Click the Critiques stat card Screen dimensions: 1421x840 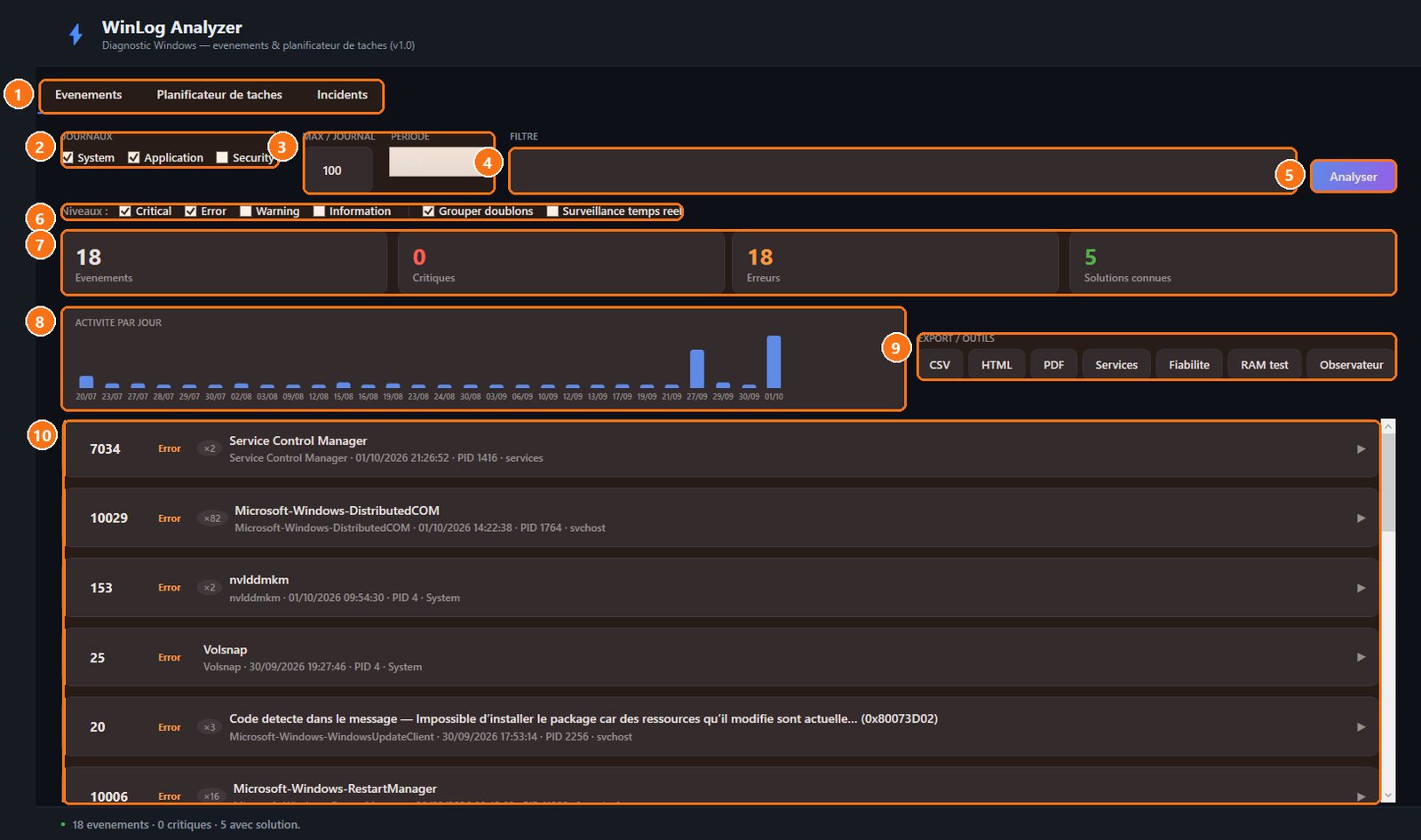click(561, 263)
